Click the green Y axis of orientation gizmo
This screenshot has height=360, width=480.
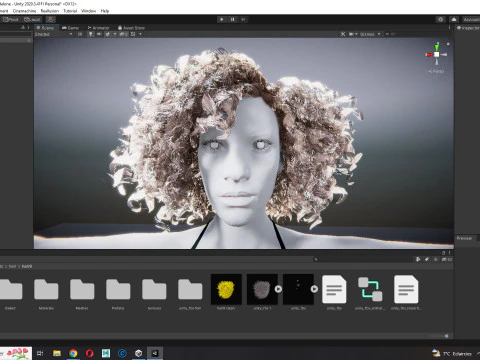pos(437,47)
